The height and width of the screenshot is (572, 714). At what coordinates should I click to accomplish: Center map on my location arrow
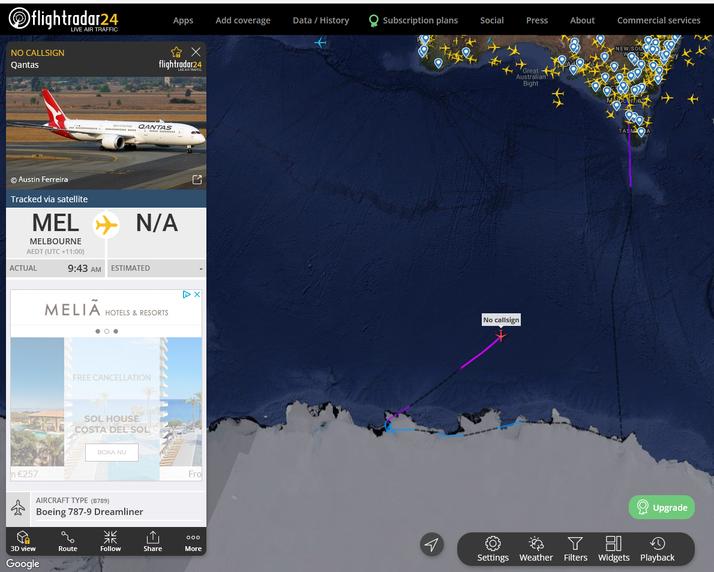click(432, 544)
